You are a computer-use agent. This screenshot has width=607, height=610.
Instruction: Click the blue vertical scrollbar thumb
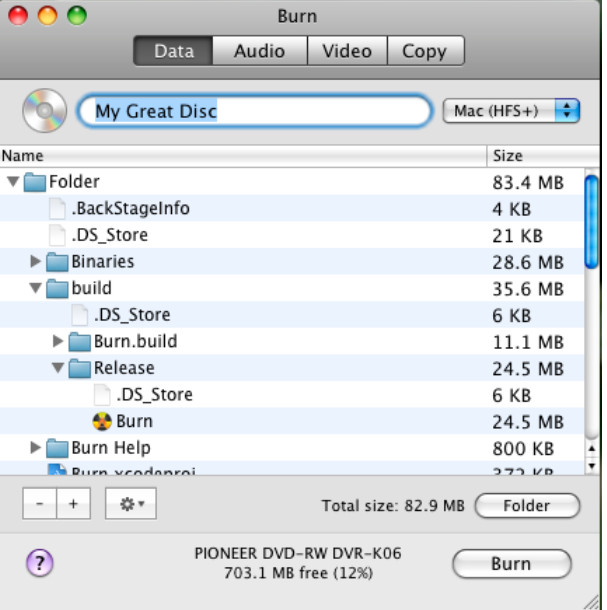592,222
